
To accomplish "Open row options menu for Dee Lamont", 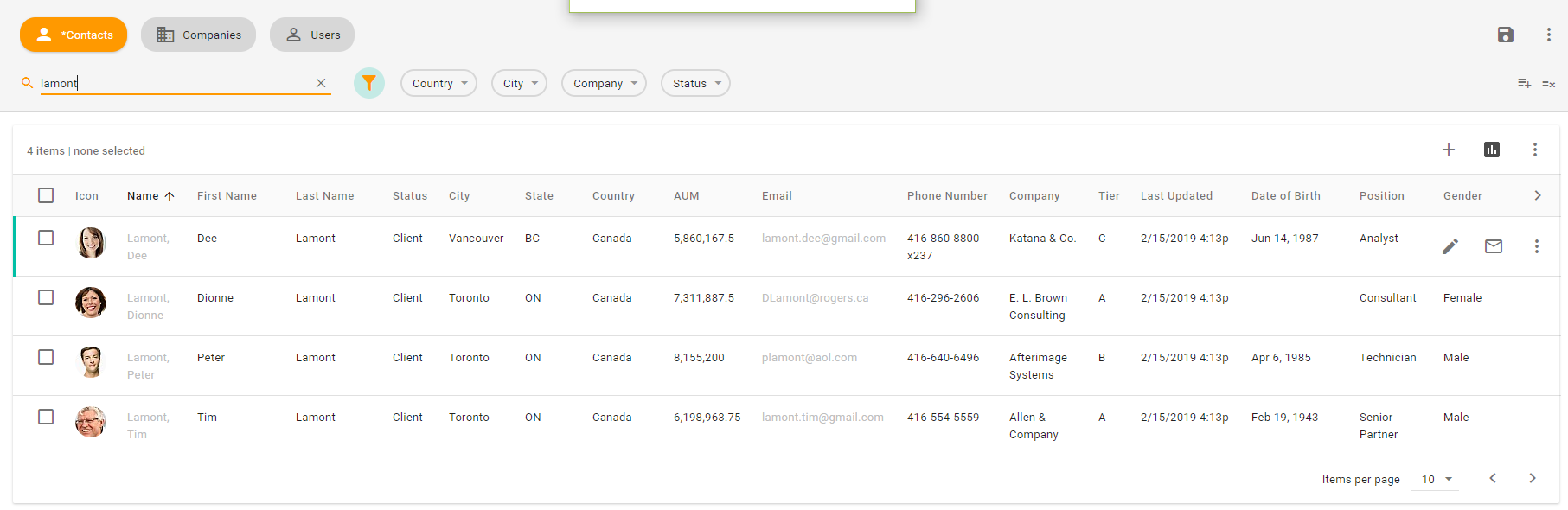I will [x=1537, y=246].
